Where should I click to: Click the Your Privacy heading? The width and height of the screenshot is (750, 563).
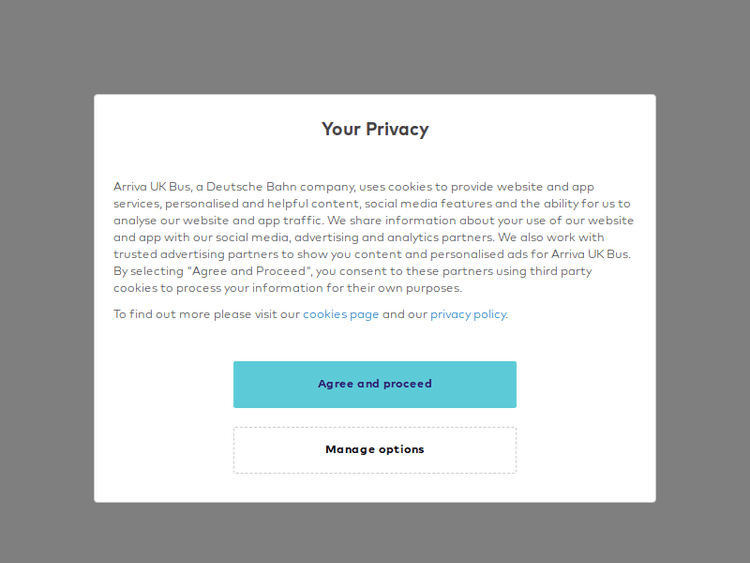point(375,129)
